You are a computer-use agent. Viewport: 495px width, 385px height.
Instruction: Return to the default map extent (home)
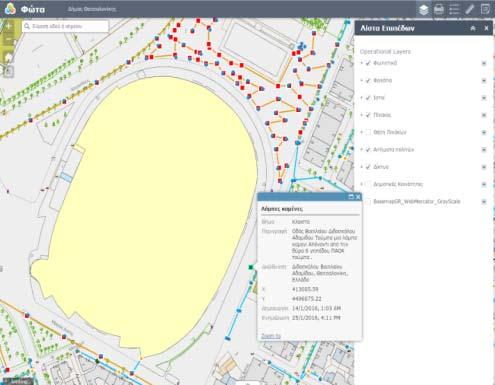(x=9, y=57)
